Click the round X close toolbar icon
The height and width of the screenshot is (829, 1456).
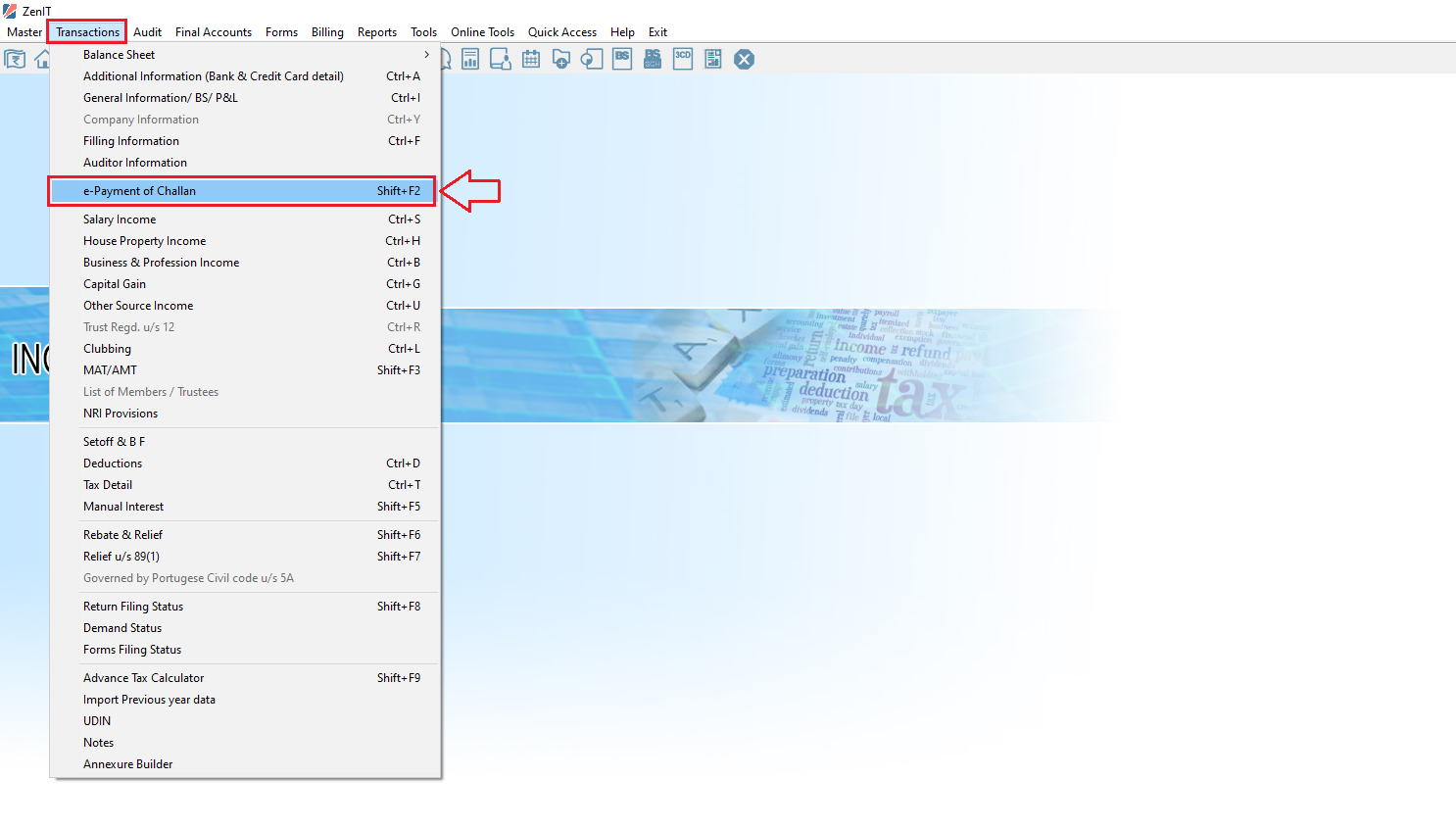tap(745, 60)
